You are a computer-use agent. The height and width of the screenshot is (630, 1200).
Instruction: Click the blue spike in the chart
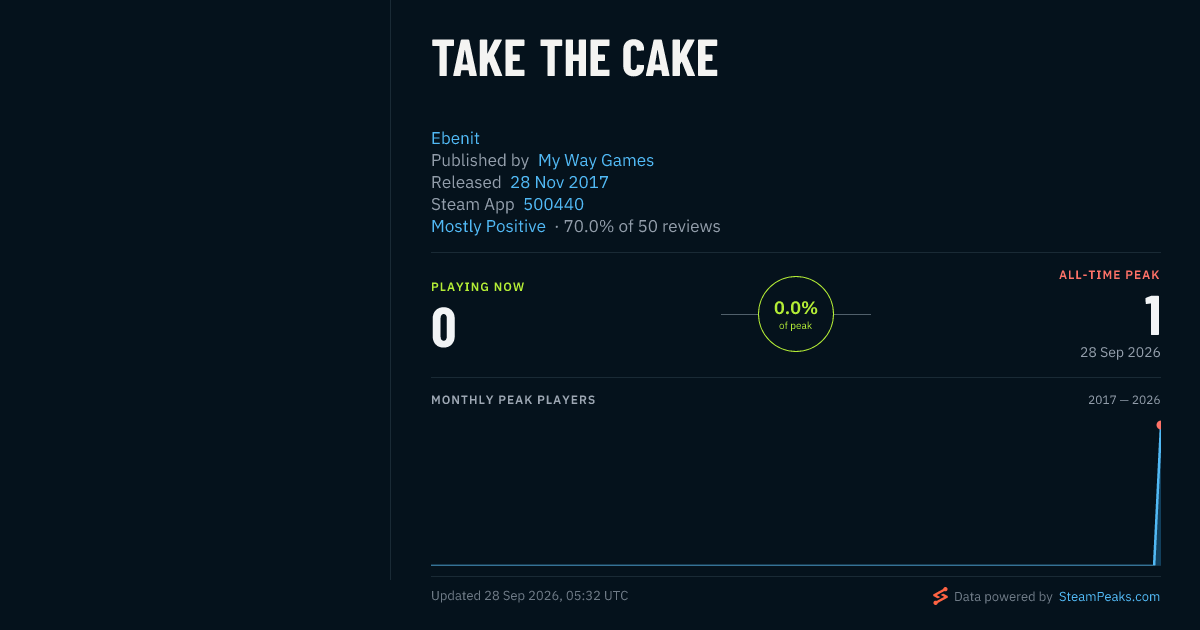[x=1157, y=497]
